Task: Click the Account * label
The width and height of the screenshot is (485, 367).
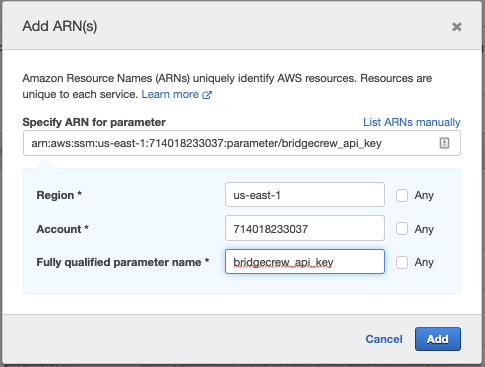Action: tap(62, 229)
